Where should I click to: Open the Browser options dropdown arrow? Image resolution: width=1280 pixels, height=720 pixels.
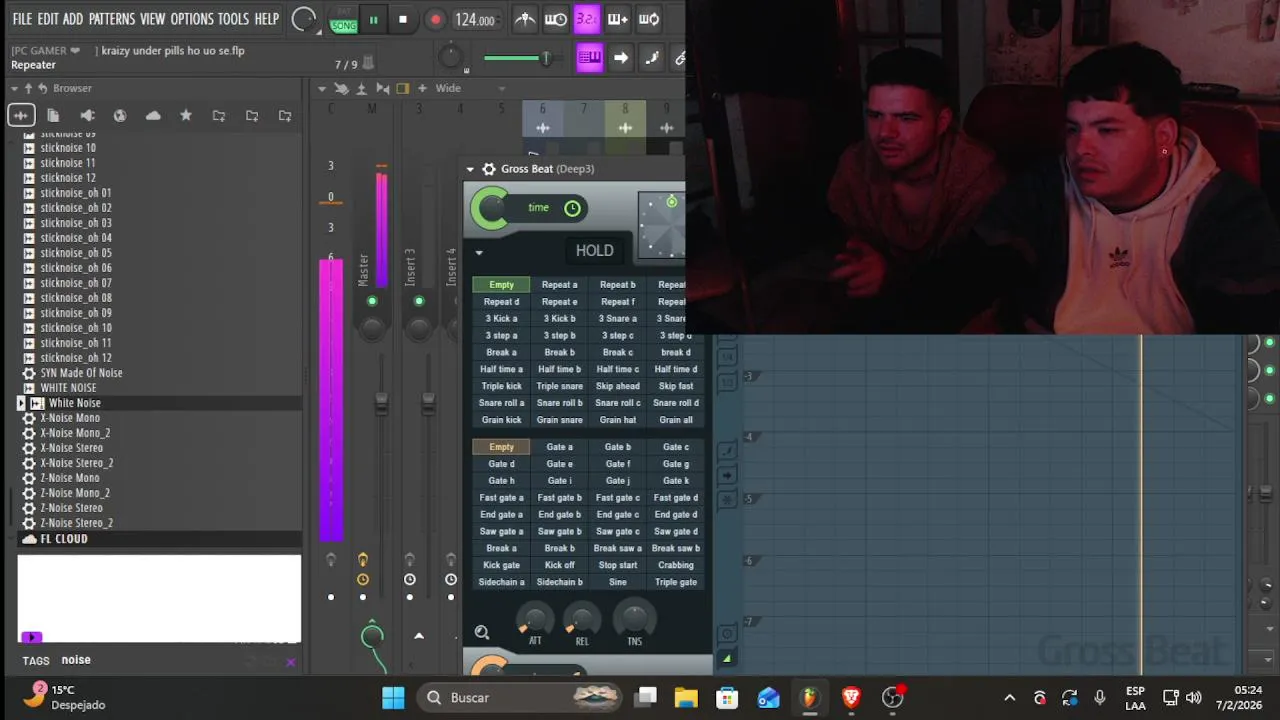[x=14, y=88]
